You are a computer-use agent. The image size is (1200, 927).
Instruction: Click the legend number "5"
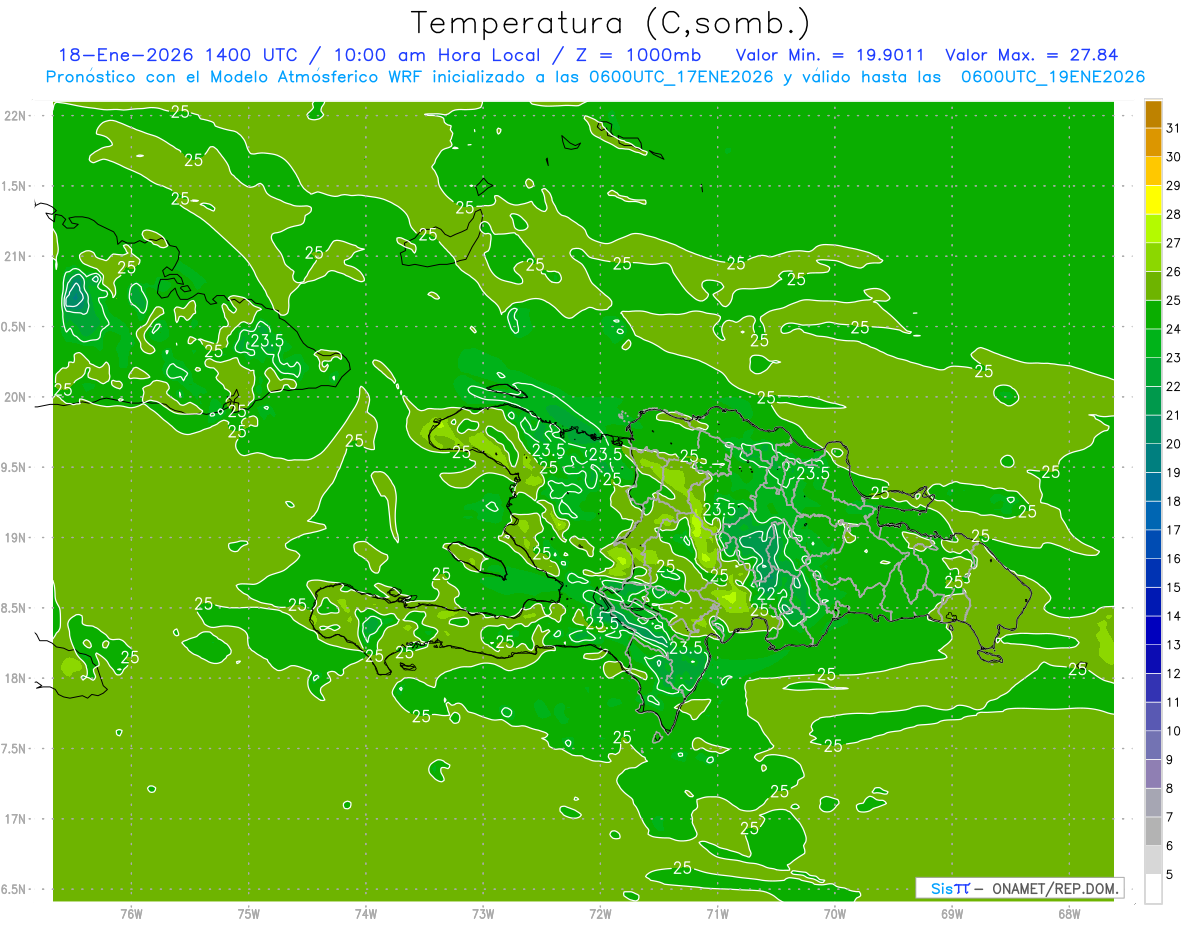point(1170,876)
